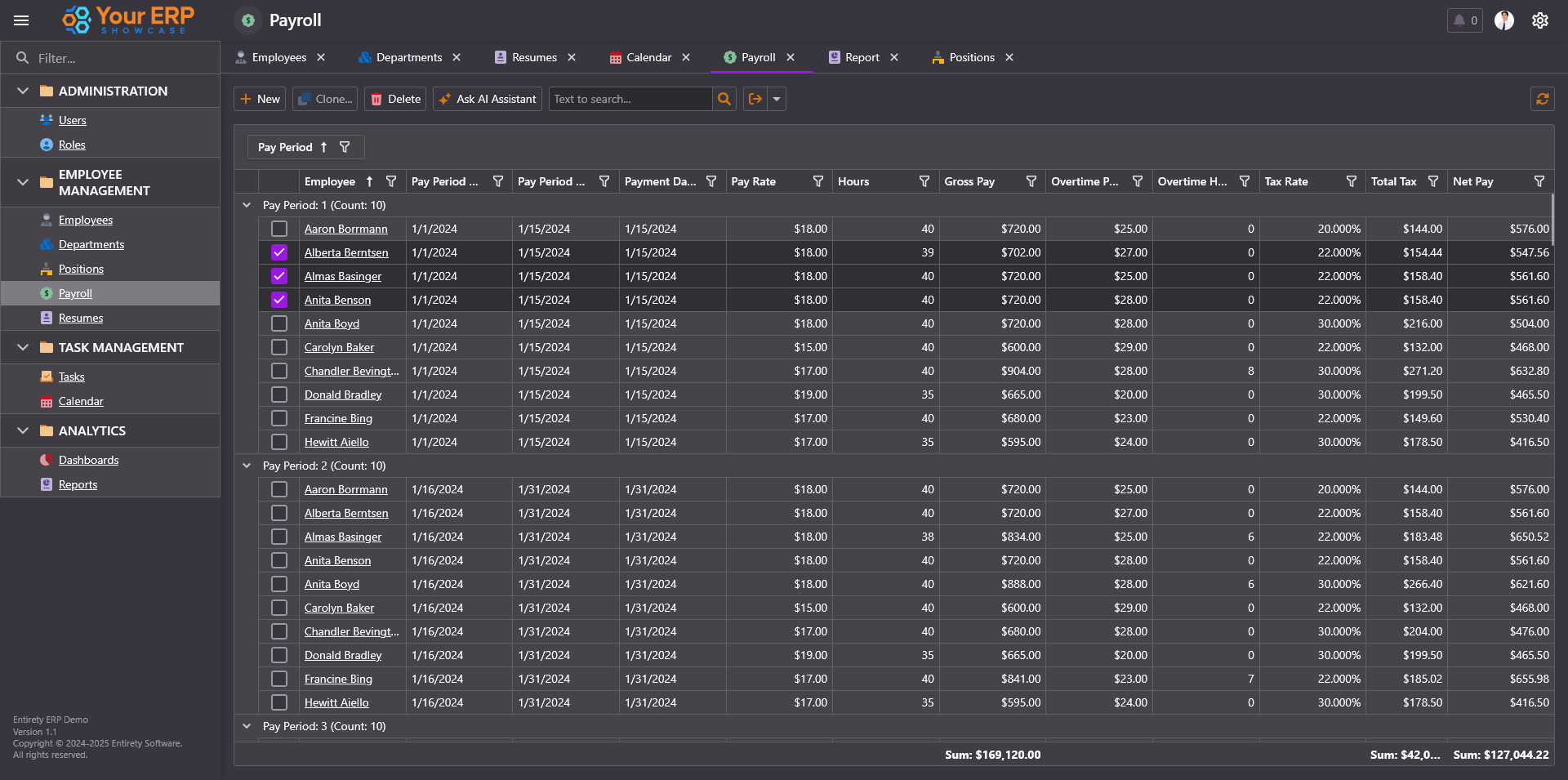1568x780 pixels.
Task: Click the filter icon on Hours column
Action: tap(924, 181)
